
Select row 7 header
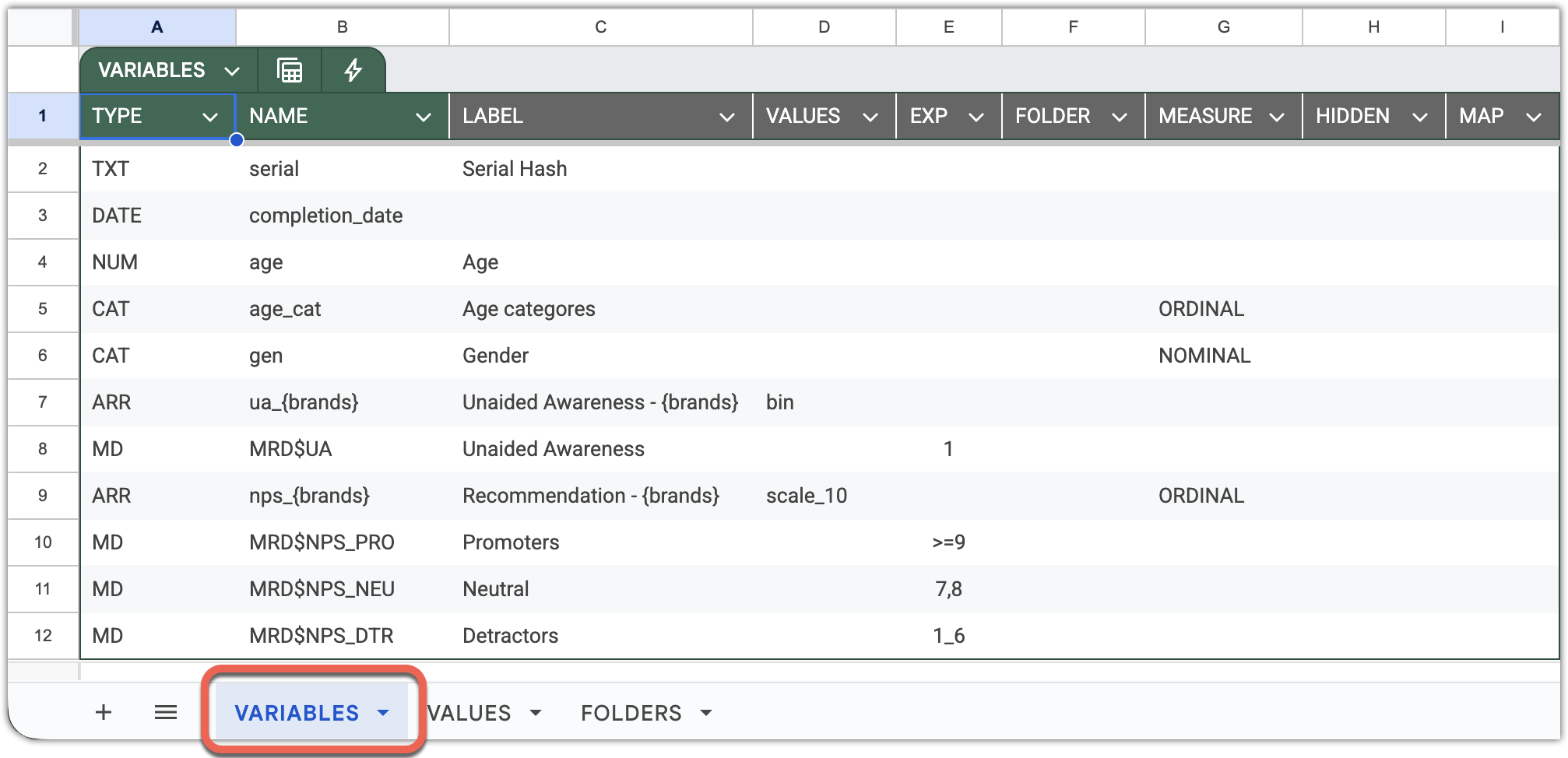pyautogui.click(x=43, y=402)
